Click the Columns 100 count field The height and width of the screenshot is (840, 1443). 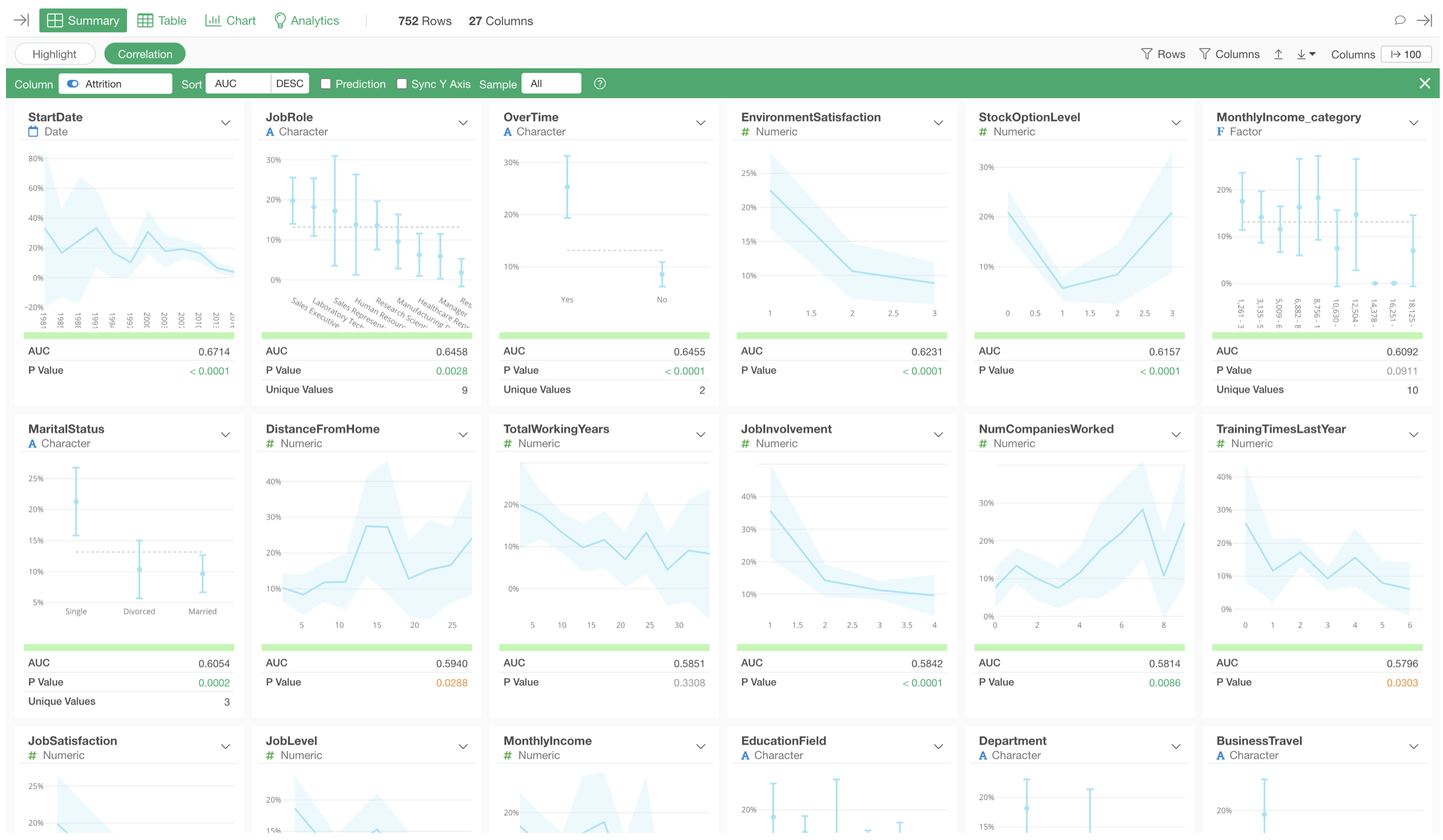coord(1406,54)
